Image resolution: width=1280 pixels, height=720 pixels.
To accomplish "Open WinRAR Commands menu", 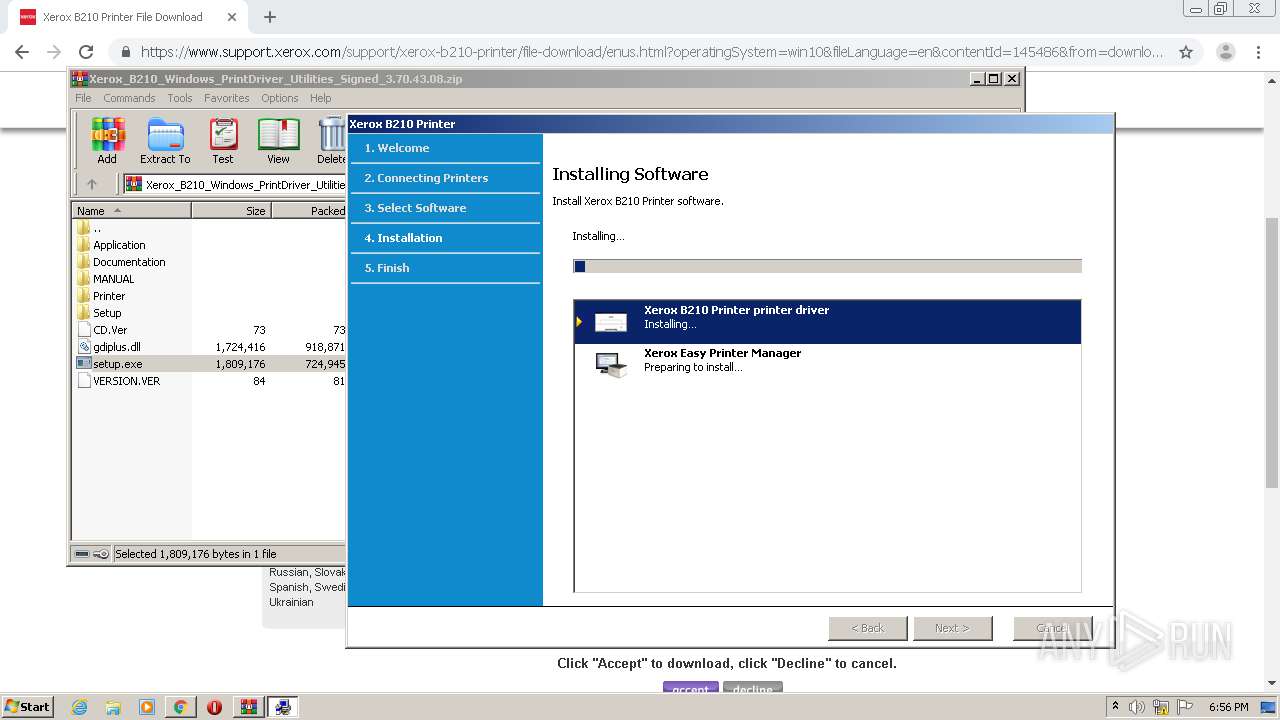I will click(x=129, y=98).
